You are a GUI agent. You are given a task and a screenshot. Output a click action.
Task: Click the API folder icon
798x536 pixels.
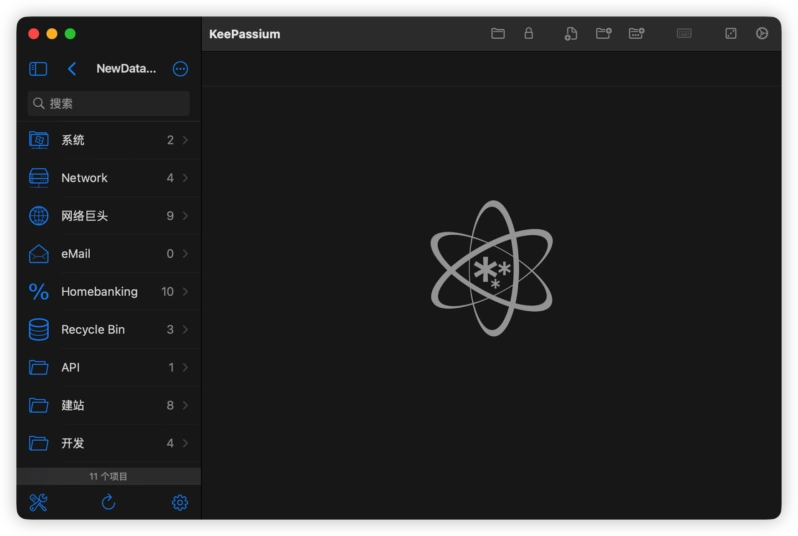pyautogui.click(x=39, y=368)
